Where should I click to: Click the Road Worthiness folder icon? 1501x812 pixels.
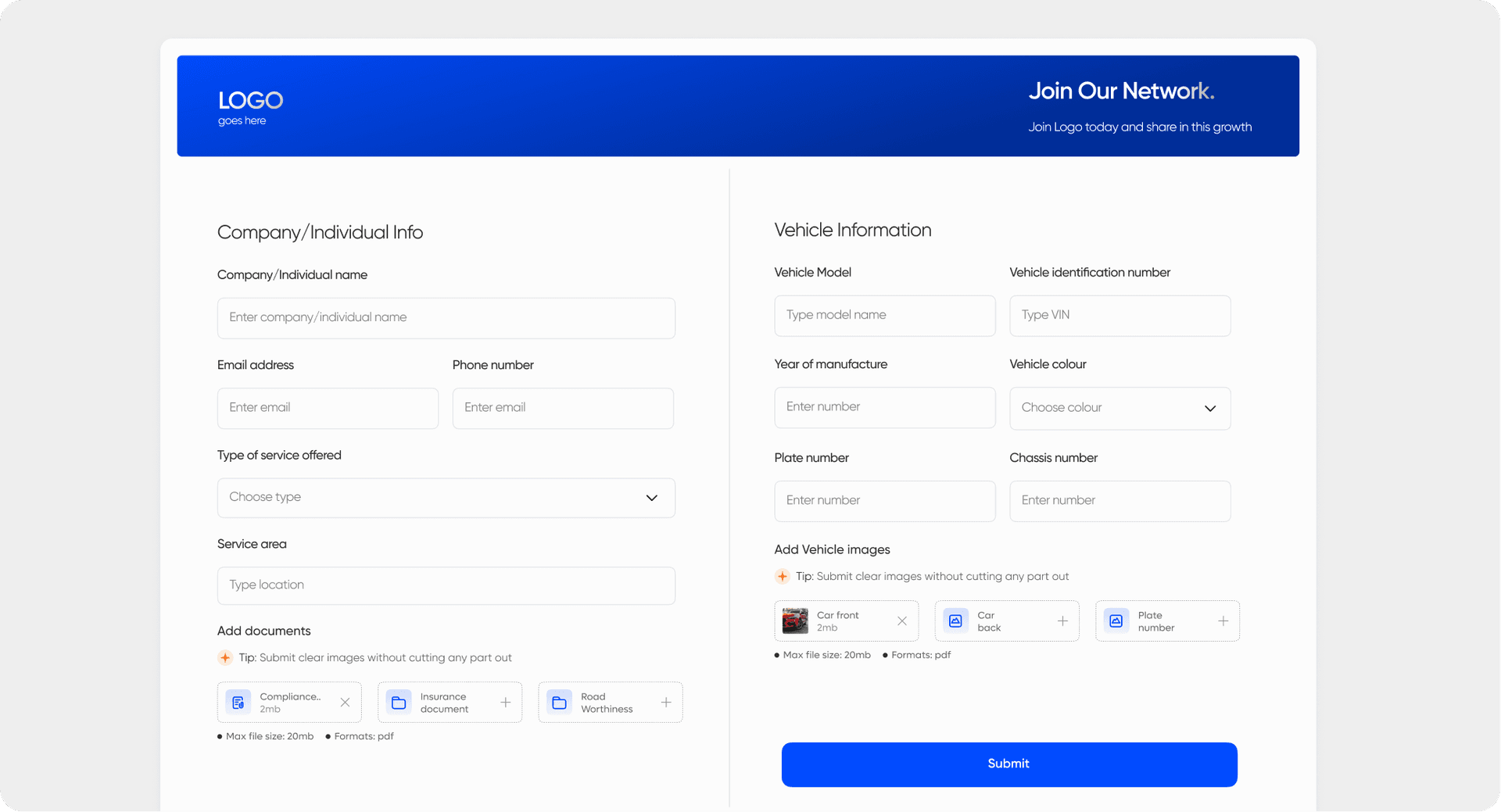pos(559,702)
